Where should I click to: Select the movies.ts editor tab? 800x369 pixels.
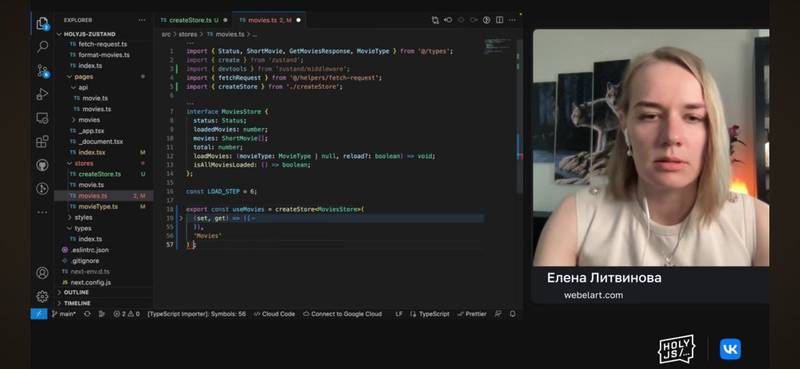[x=269, y=20]
